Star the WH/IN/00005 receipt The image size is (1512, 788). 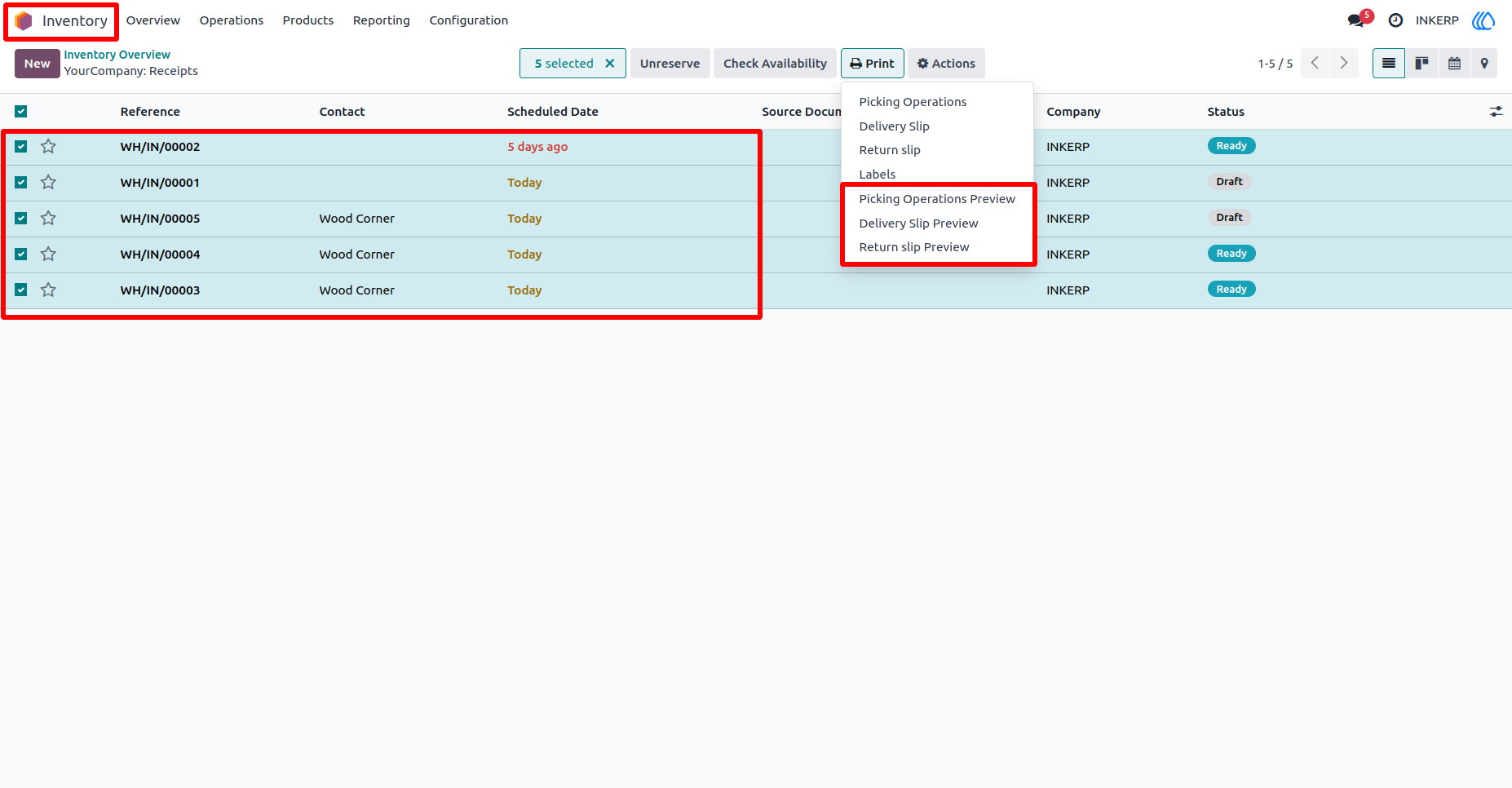[49, 219]
